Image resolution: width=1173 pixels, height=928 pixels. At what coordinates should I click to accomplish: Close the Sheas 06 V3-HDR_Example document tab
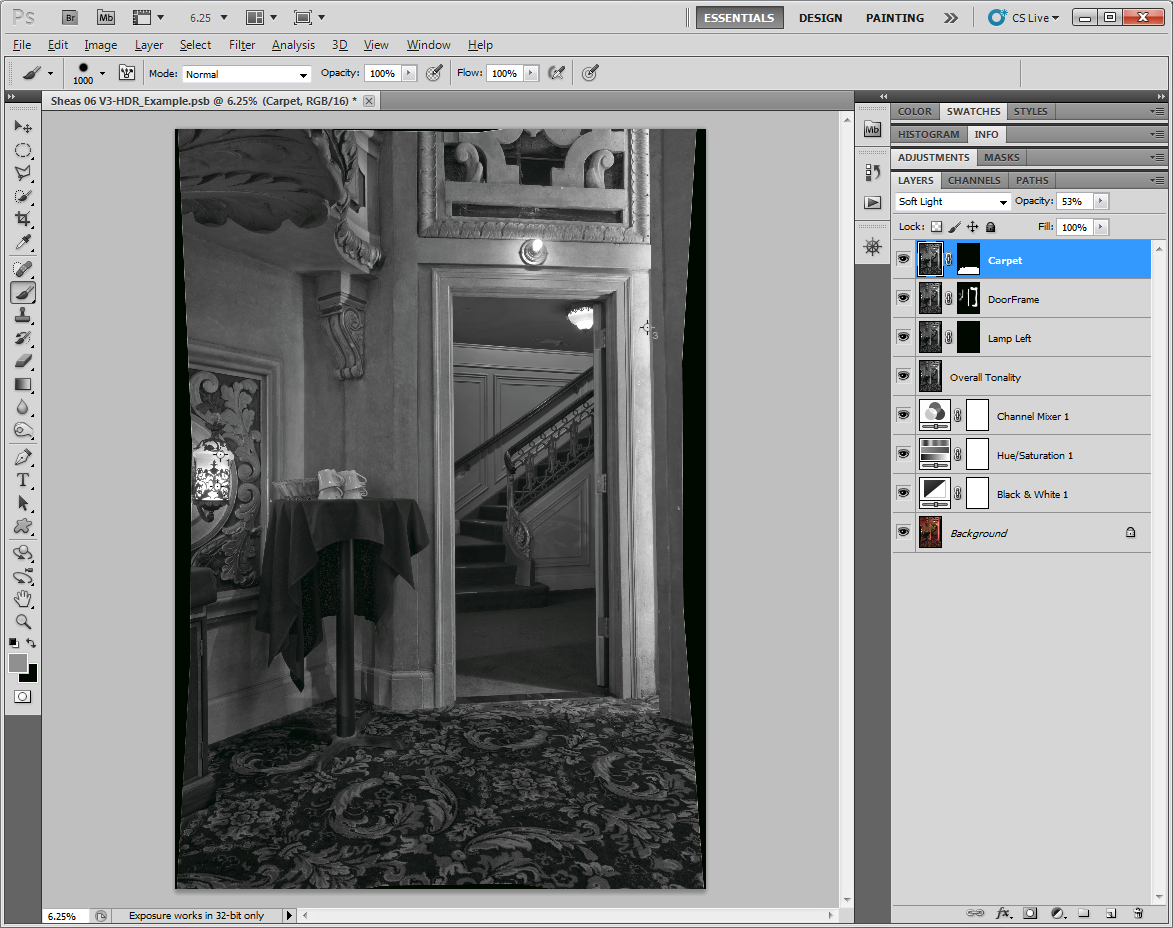click(369, 101)
